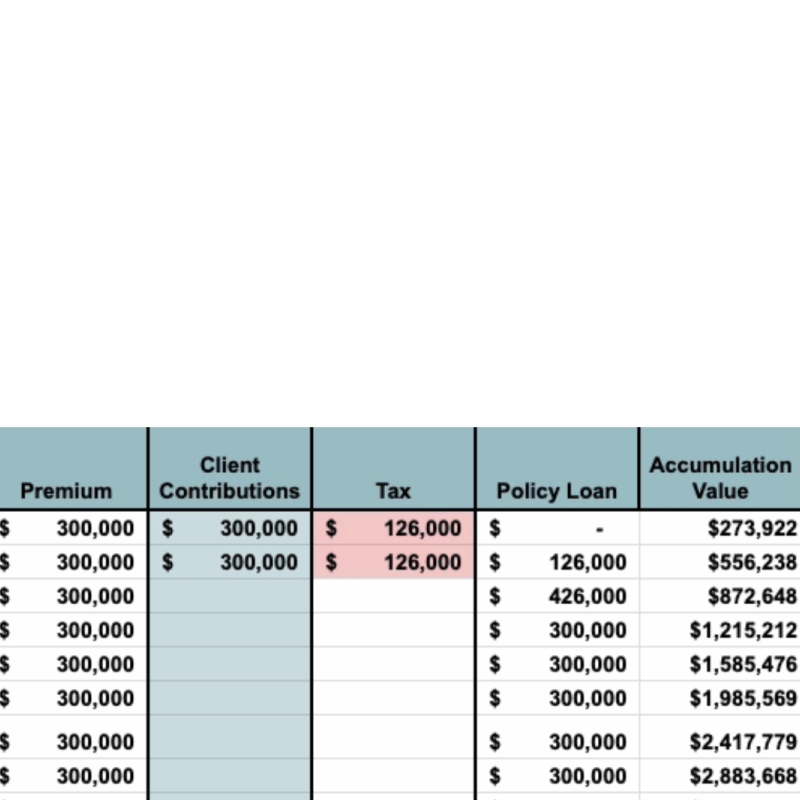Select the Premium cell in the $273,922 row
The height and width of the screenshot is (800, 800).
pyautogui.click(x=73, y=528)
